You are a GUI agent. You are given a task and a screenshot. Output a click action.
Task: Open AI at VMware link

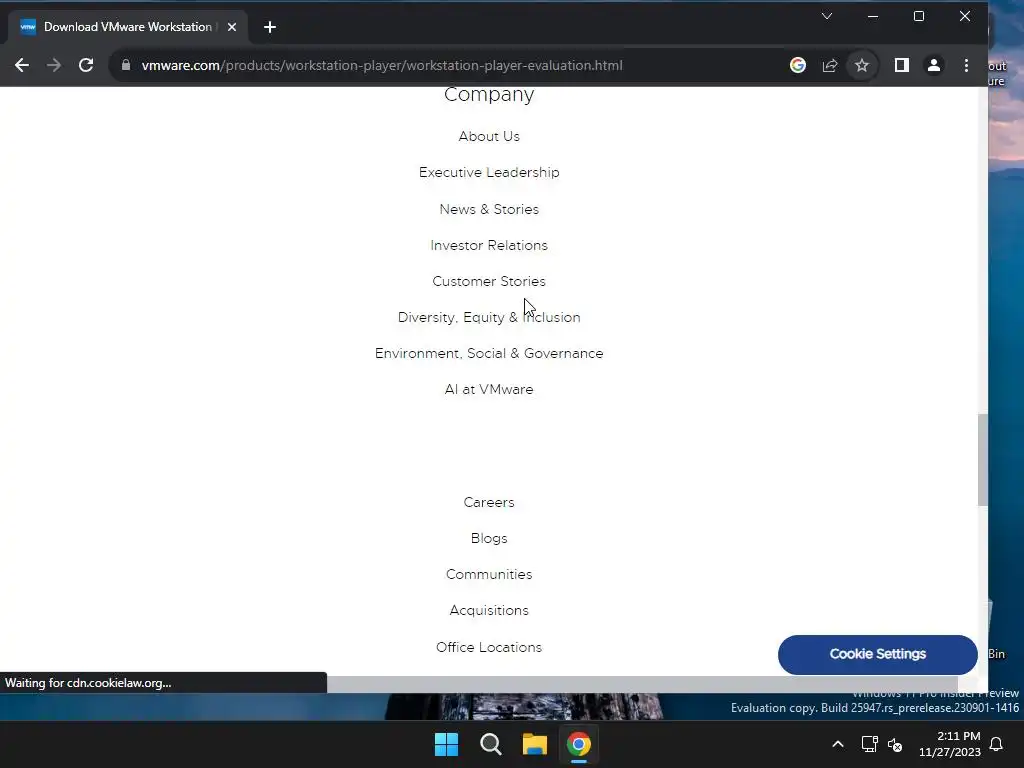point(489,389)
